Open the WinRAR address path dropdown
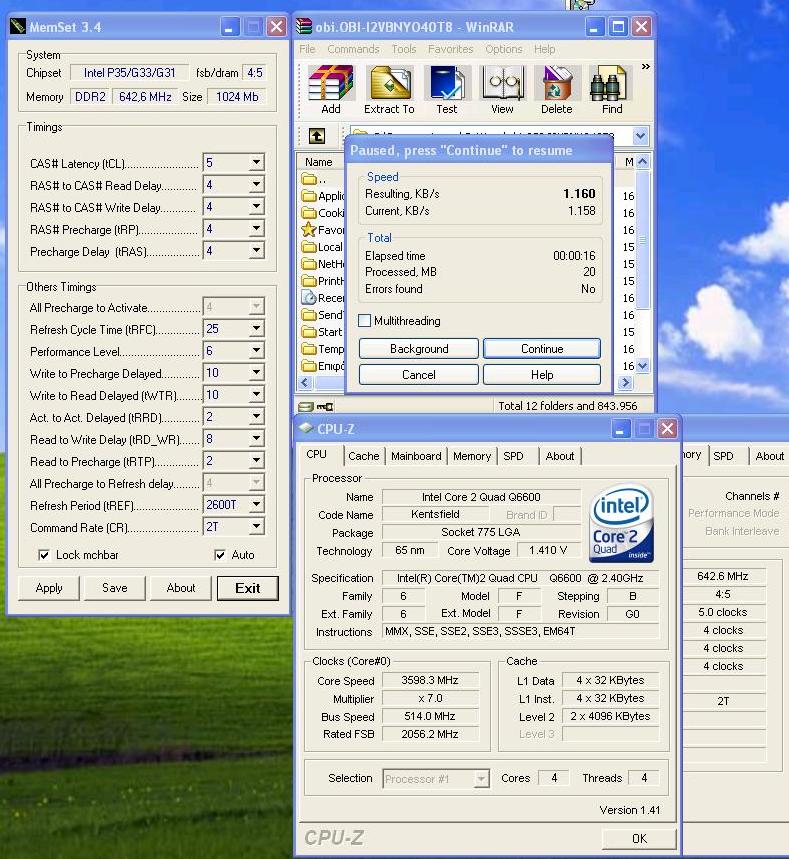The image size is (789, 859). coord(641,135)
